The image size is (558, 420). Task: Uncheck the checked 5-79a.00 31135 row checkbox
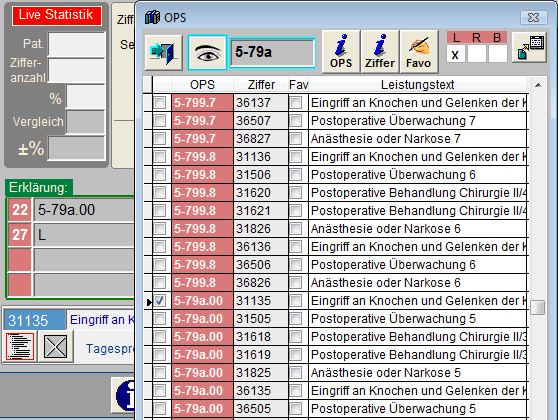coord(159,301)
